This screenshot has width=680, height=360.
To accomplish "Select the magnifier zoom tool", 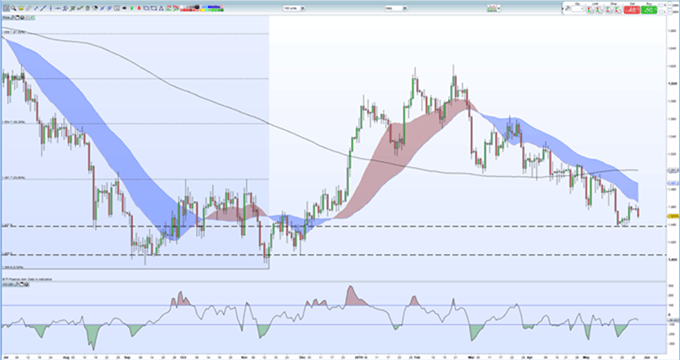I will [14, 8].
